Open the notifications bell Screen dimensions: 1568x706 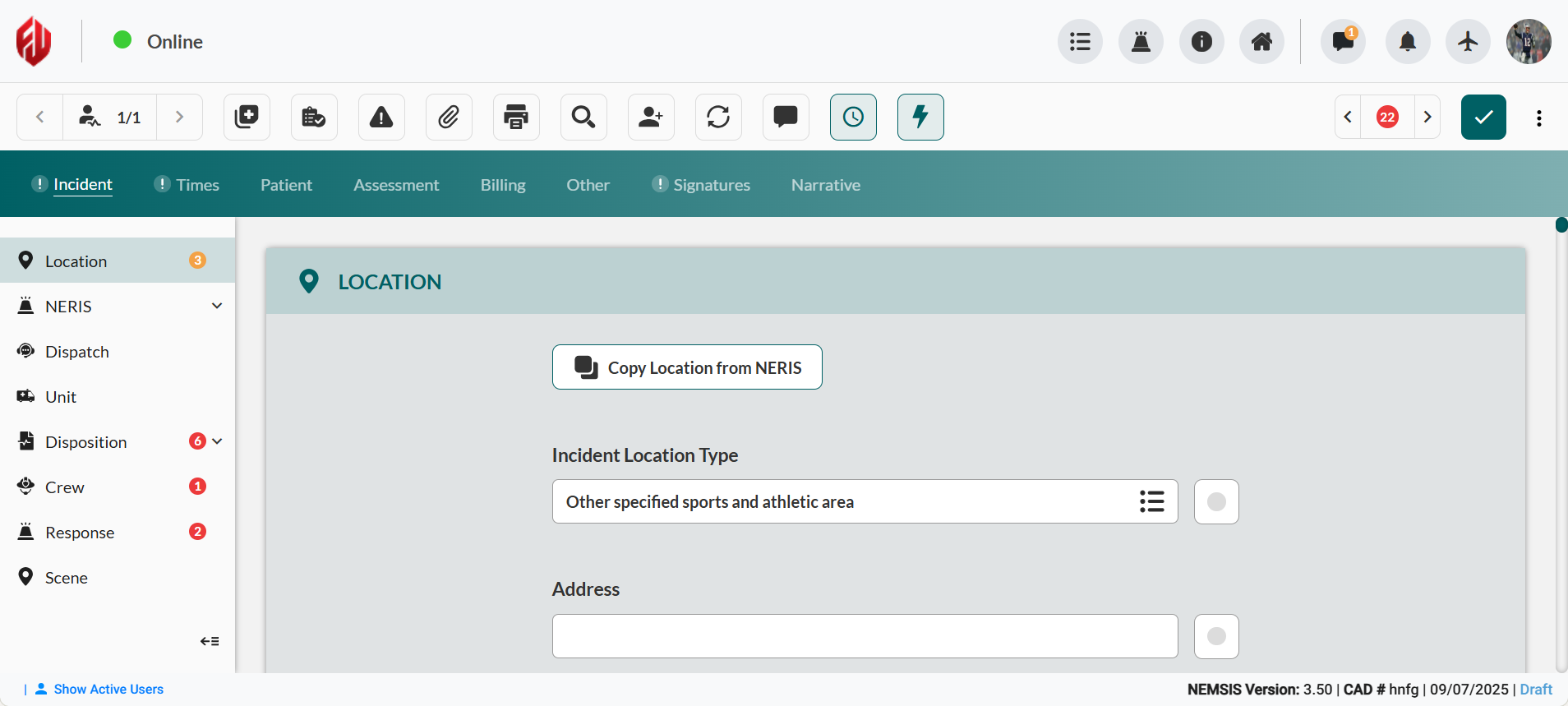tap(1407, 41)
